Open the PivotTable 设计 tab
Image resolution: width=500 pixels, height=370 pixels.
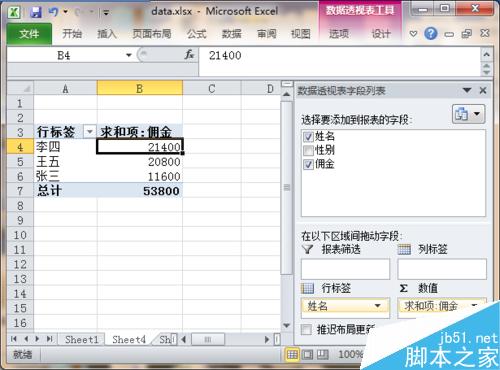click(x=381, y=34)
